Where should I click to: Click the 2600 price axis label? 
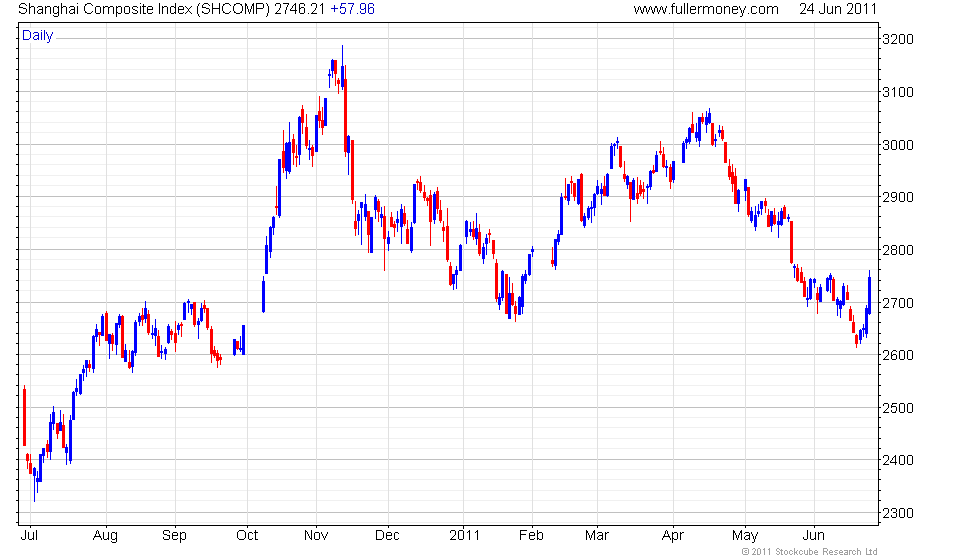(x=898, y=355)
